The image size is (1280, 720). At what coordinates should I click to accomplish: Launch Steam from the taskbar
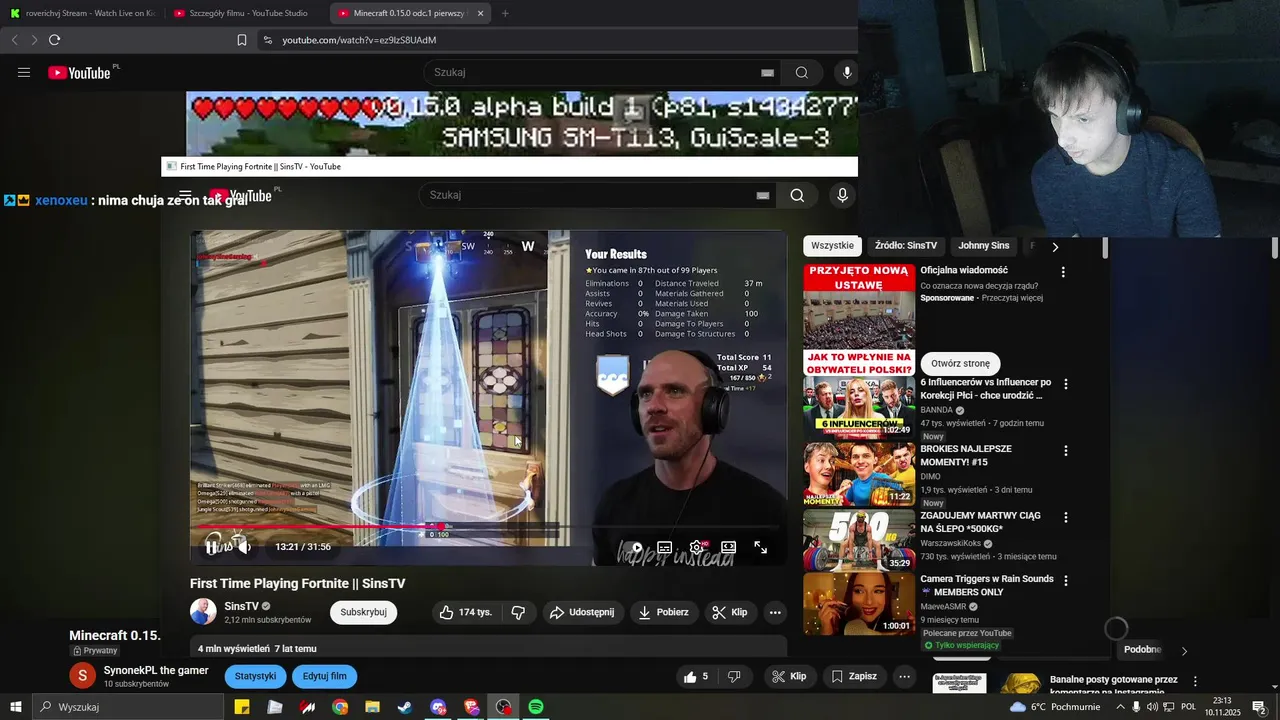coord(405,707)
